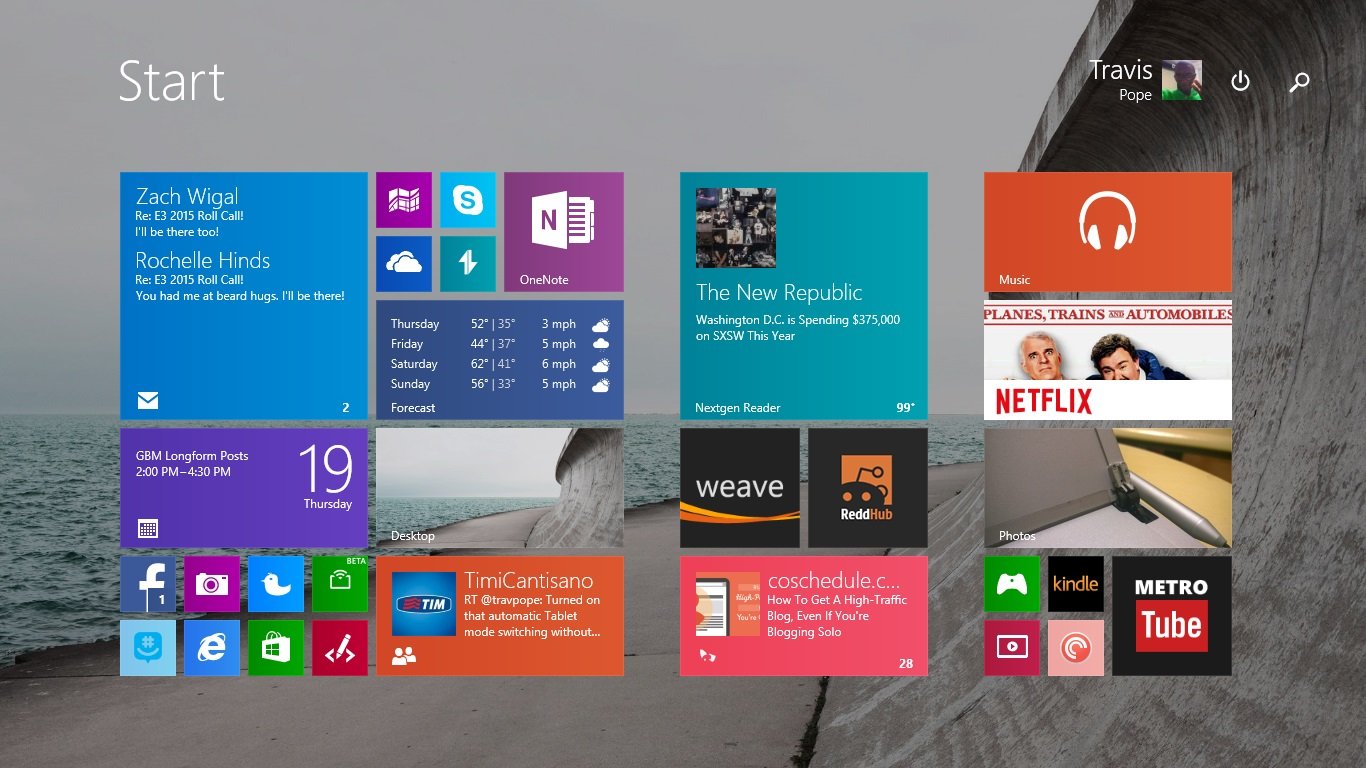Screen dimensions: 1366x768
Task: Launch the Metro Tube tile
Action: point(1172,616)
